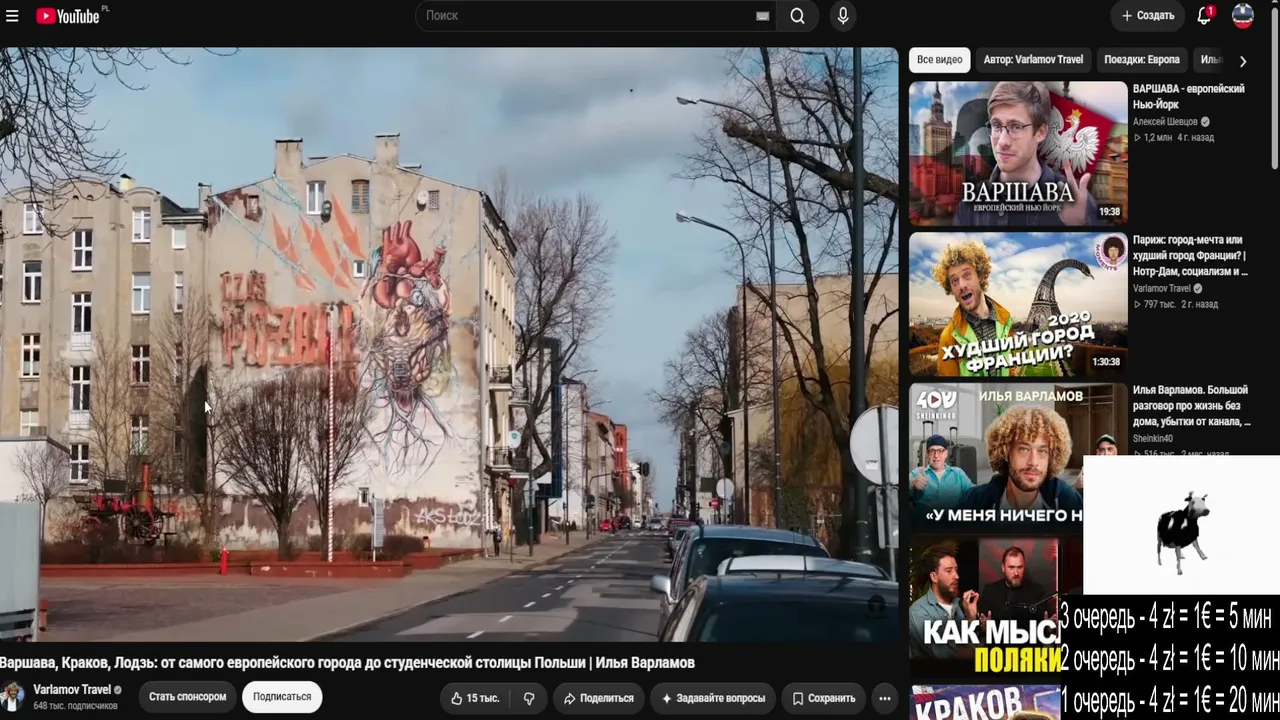Click the magnifier search button

click(797, 16)
